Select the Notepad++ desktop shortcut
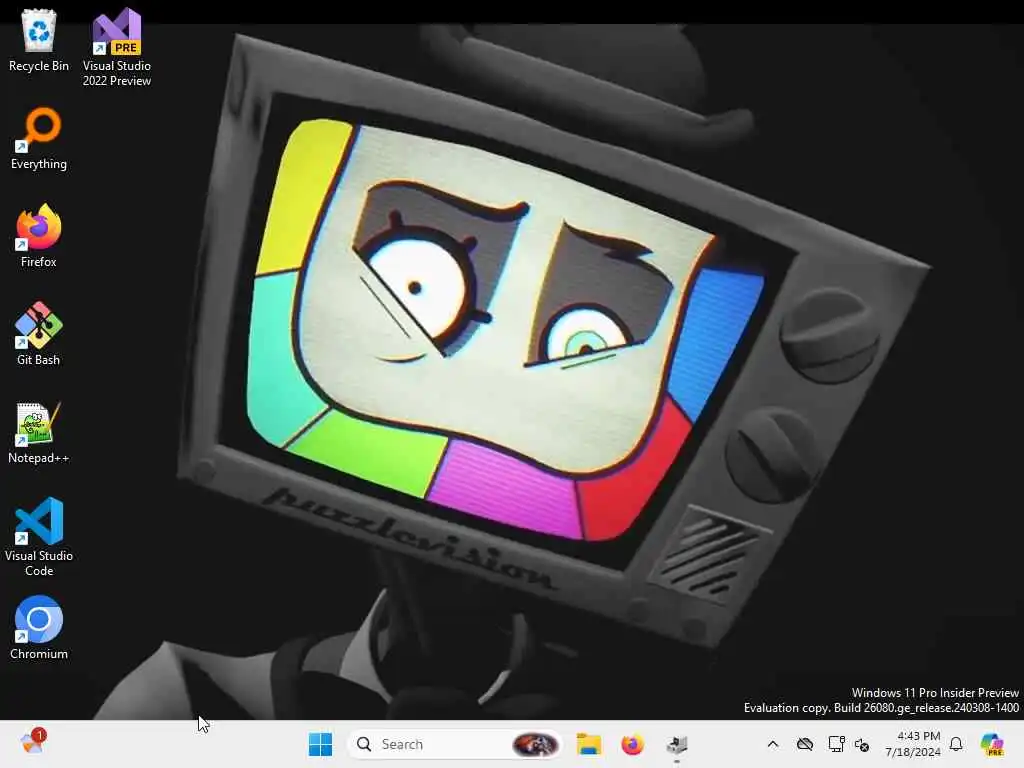The image size is (1024, 768). click(x=39, y=432)
